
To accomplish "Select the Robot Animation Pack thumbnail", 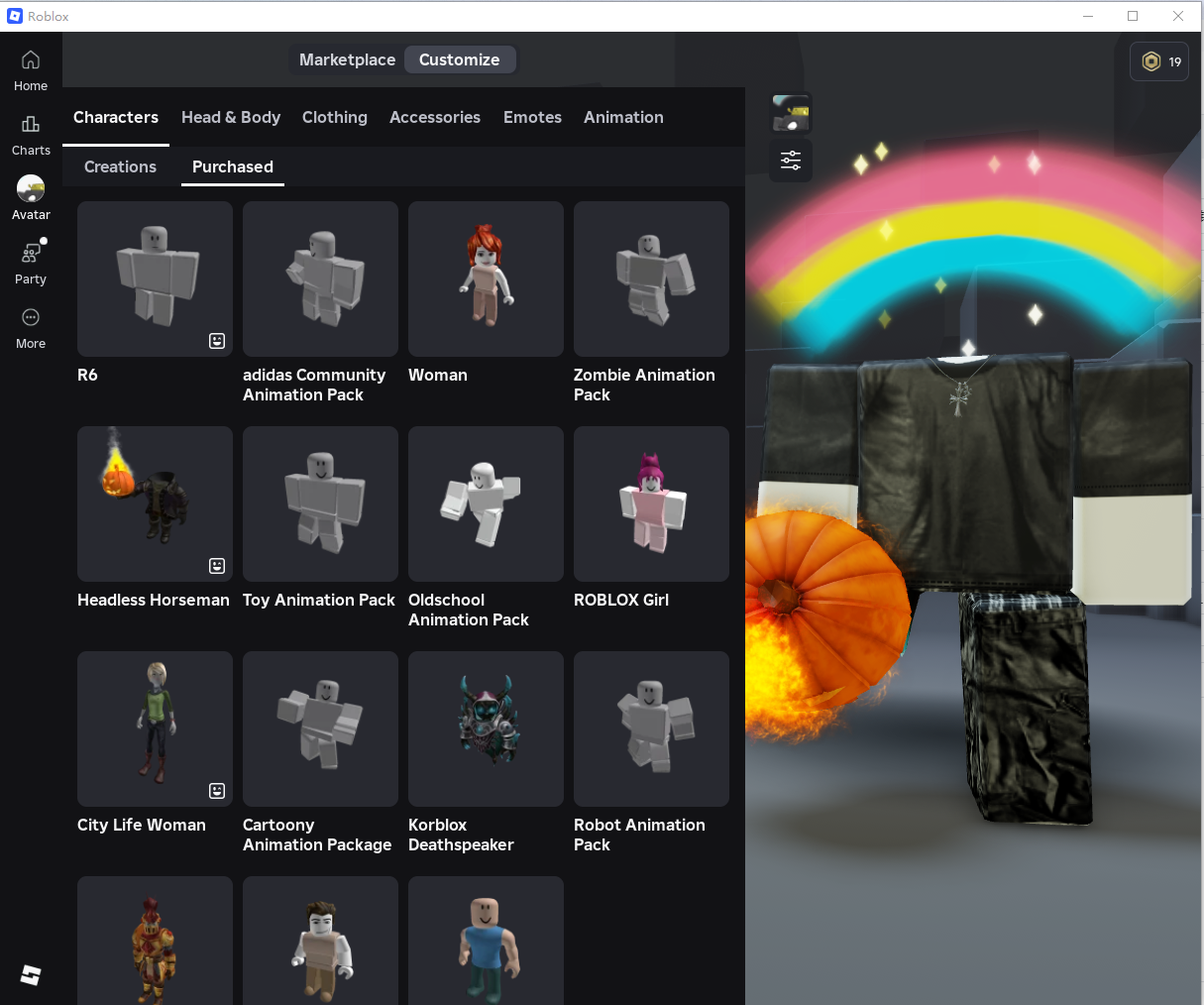I will pos(651,728).
